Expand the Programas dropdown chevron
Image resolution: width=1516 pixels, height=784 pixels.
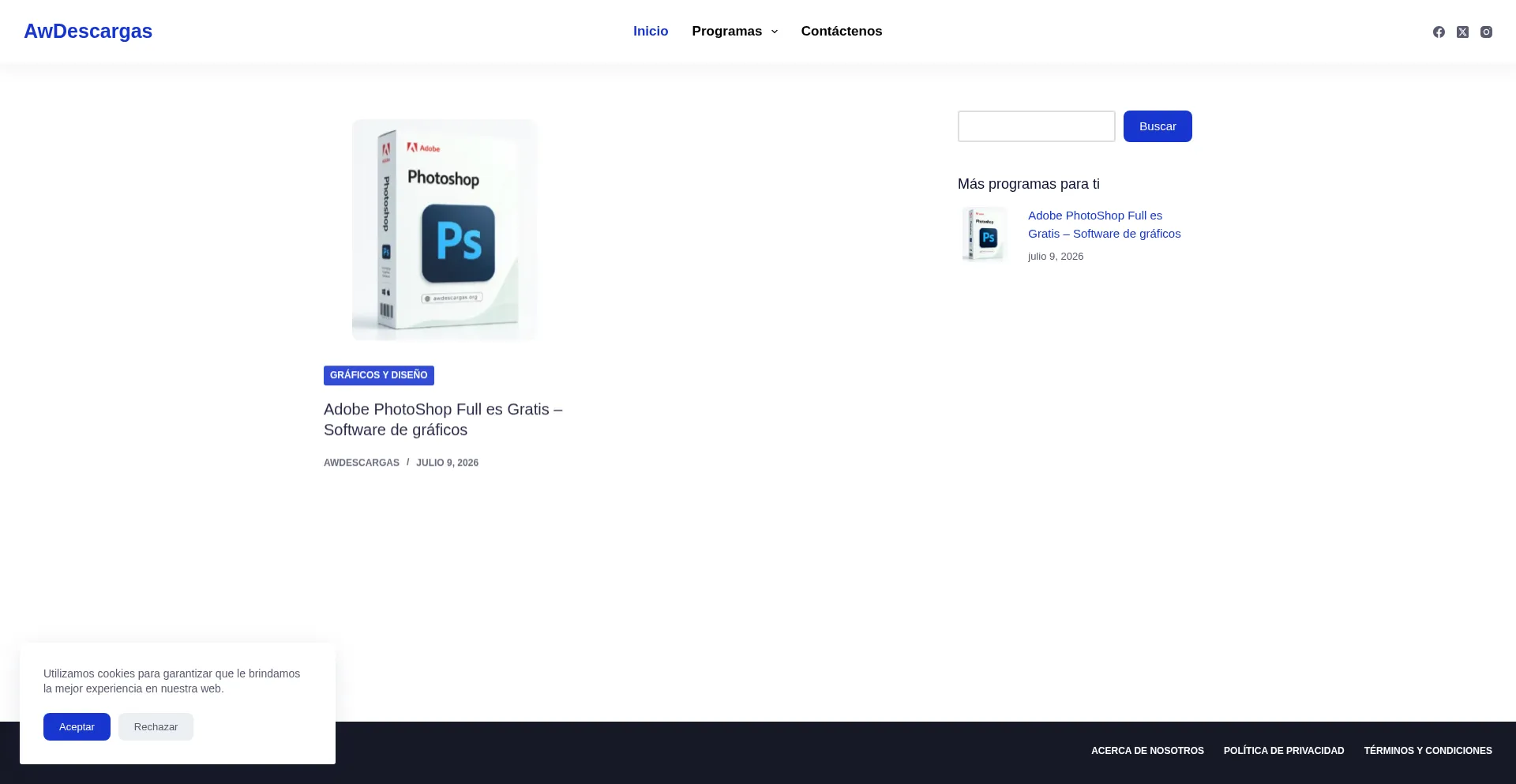(775, 32)
